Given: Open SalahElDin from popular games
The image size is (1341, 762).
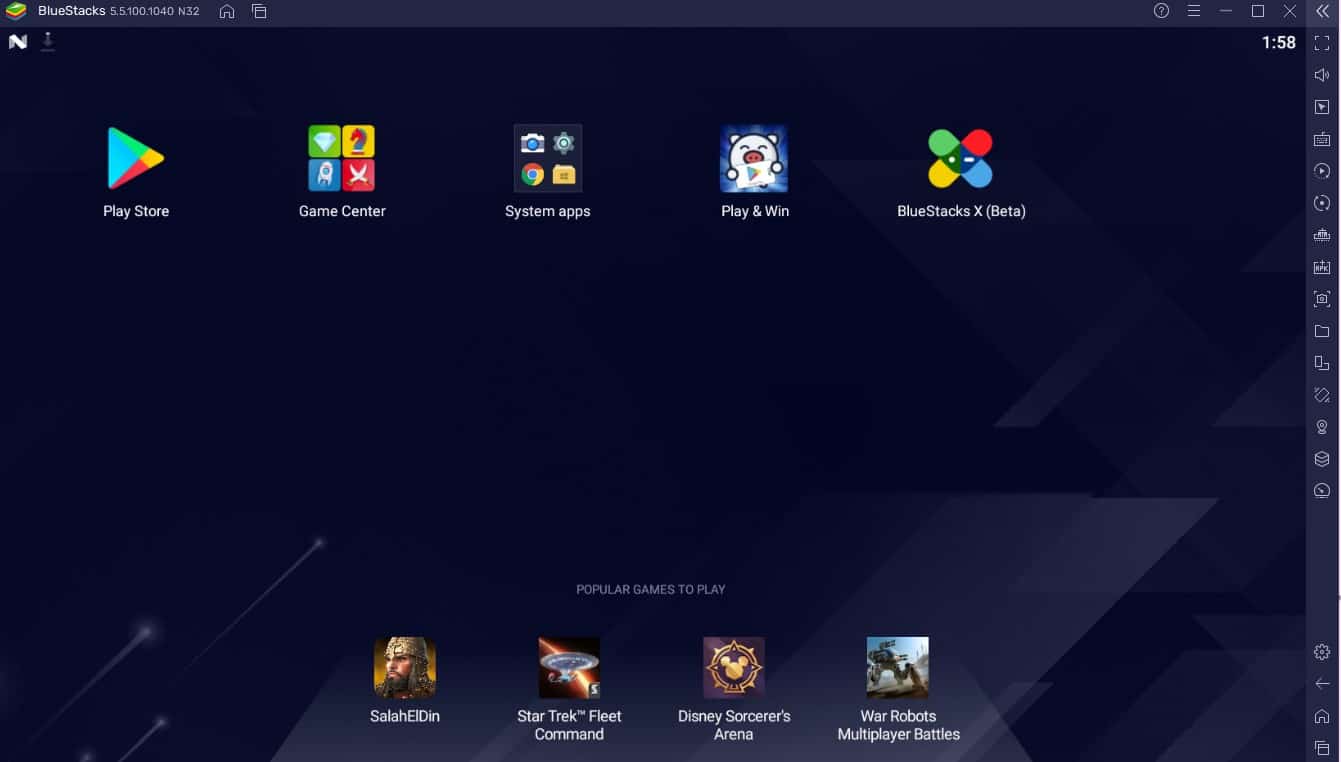Looking at the screenshot, I should tap(404, 667).
